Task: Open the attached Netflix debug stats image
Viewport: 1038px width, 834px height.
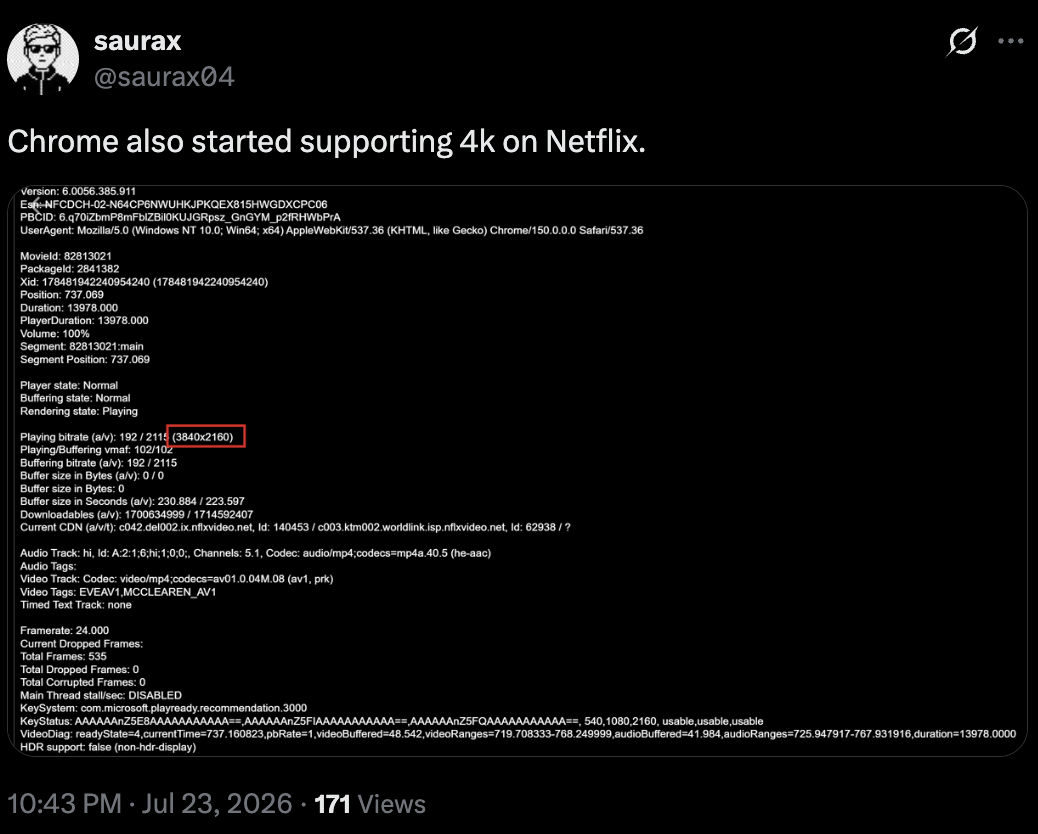Action: (x=517, y=471)
